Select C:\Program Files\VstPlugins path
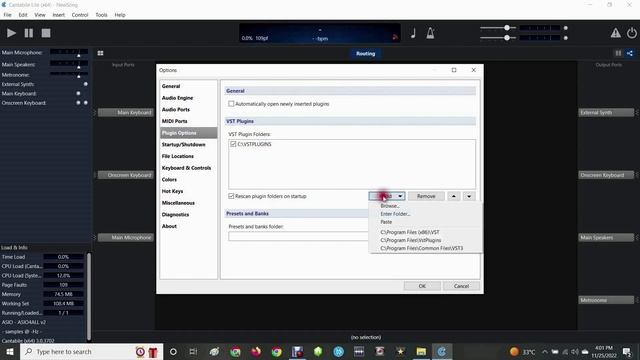640x360 pixels. [411, 240]
